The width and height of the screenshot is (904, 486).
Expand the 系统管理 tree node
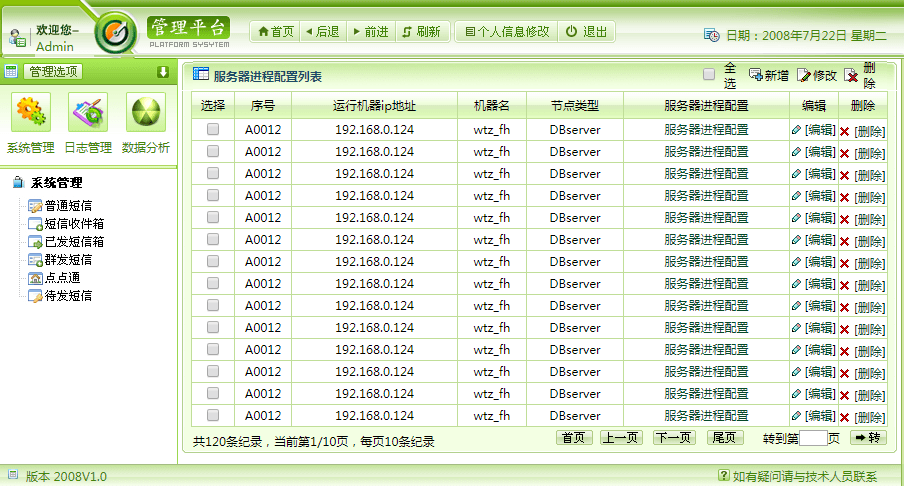point(18,183)
